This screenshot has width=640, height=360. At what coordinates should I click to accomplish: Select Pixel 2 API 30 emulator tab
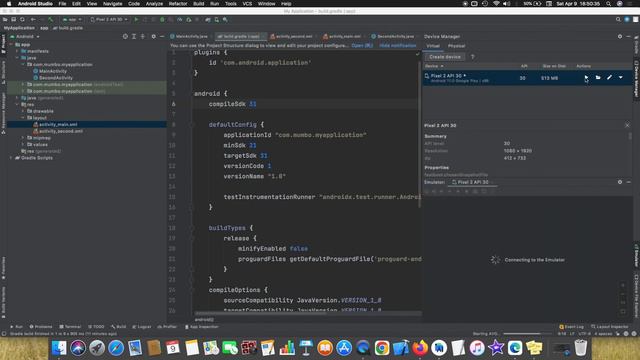point(472,182)
